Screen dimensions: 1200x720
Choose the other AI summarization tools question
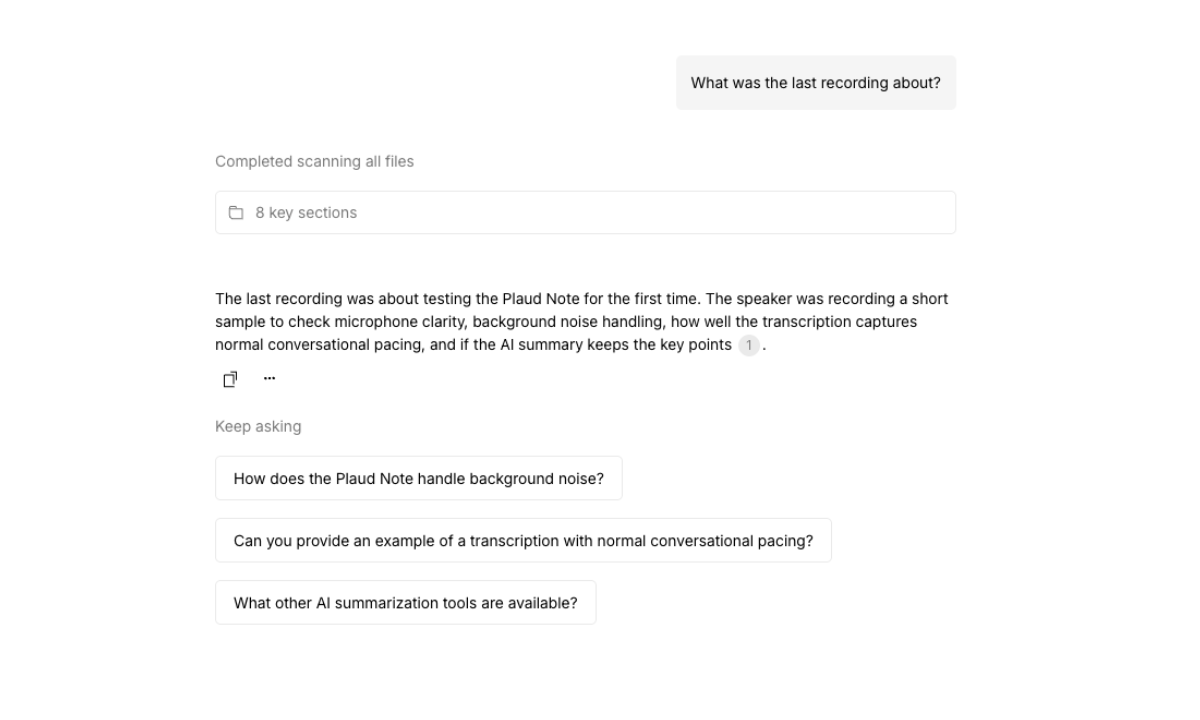click(405, 603)
